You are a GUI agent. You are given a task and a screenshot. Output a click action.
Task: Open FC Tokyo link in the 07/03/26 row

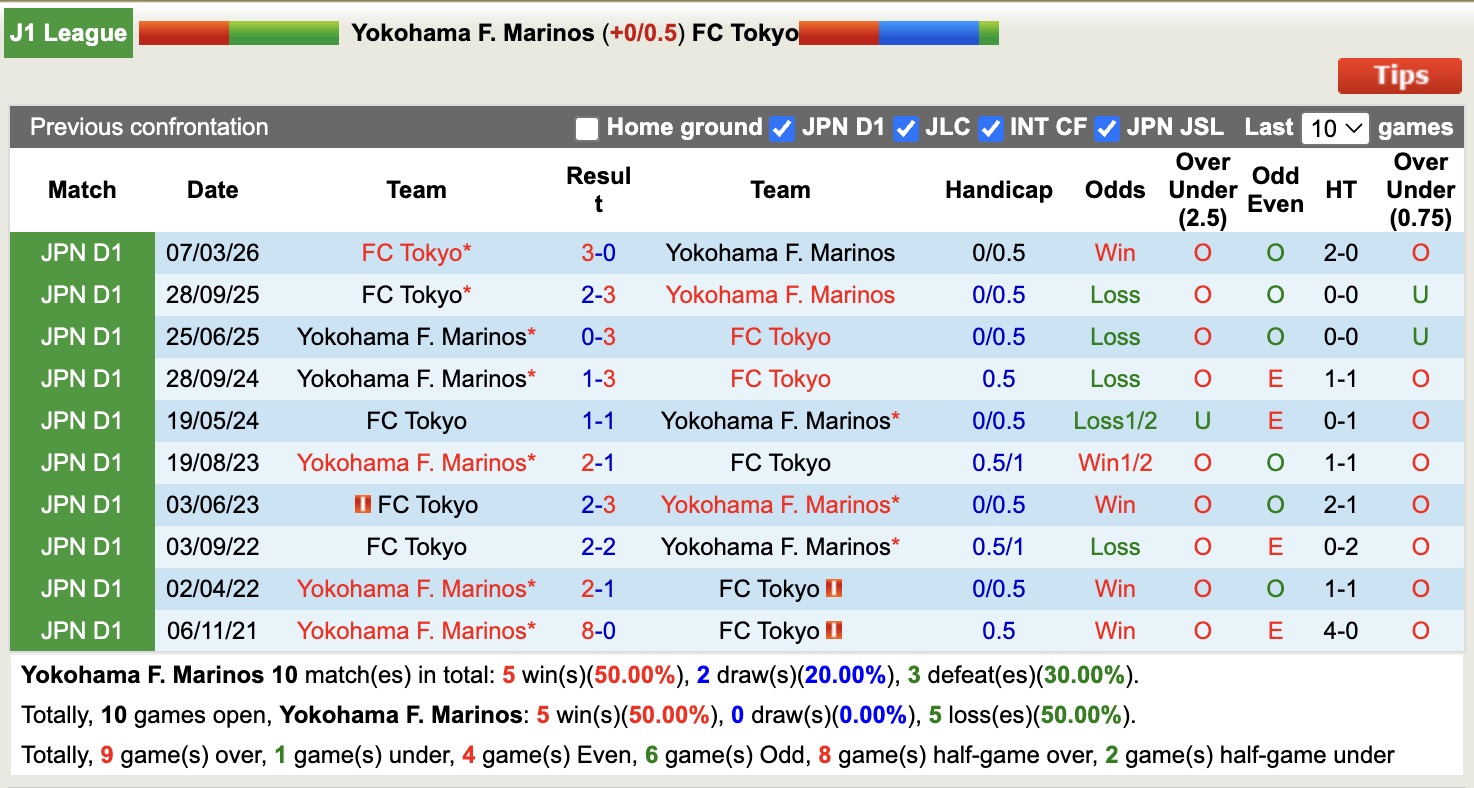pyautogui.click(x=417, y=253)
